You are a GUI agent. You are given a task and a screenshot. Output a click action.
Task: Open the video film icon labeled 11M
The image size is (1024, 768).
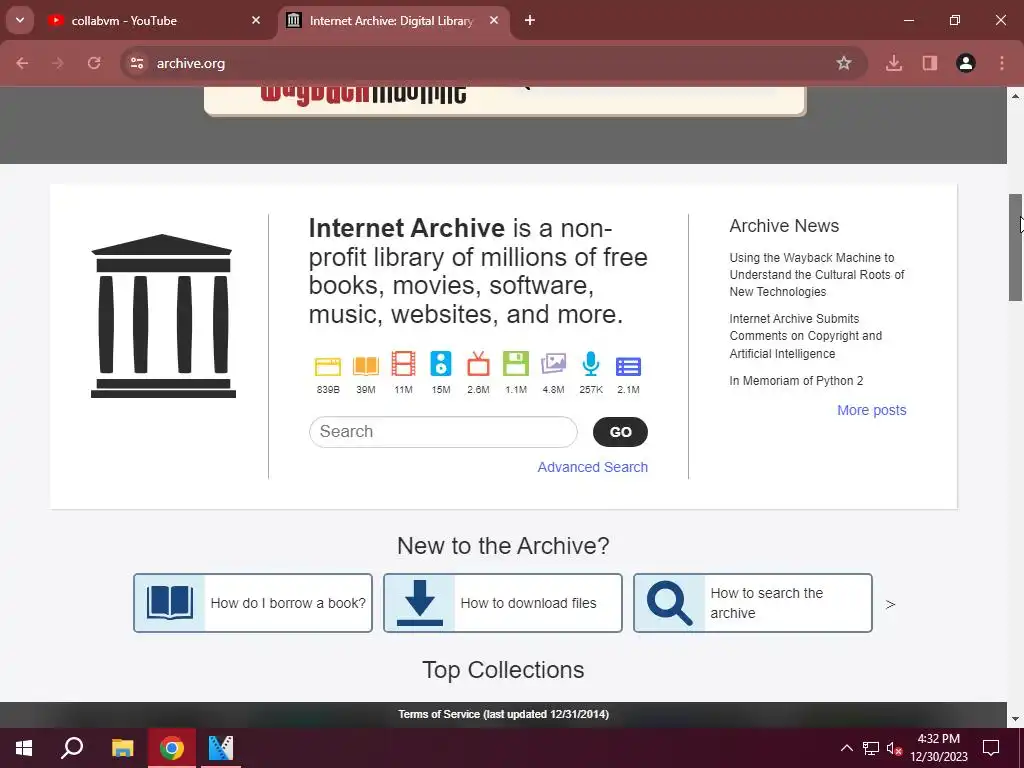click(x=403, y=364)
